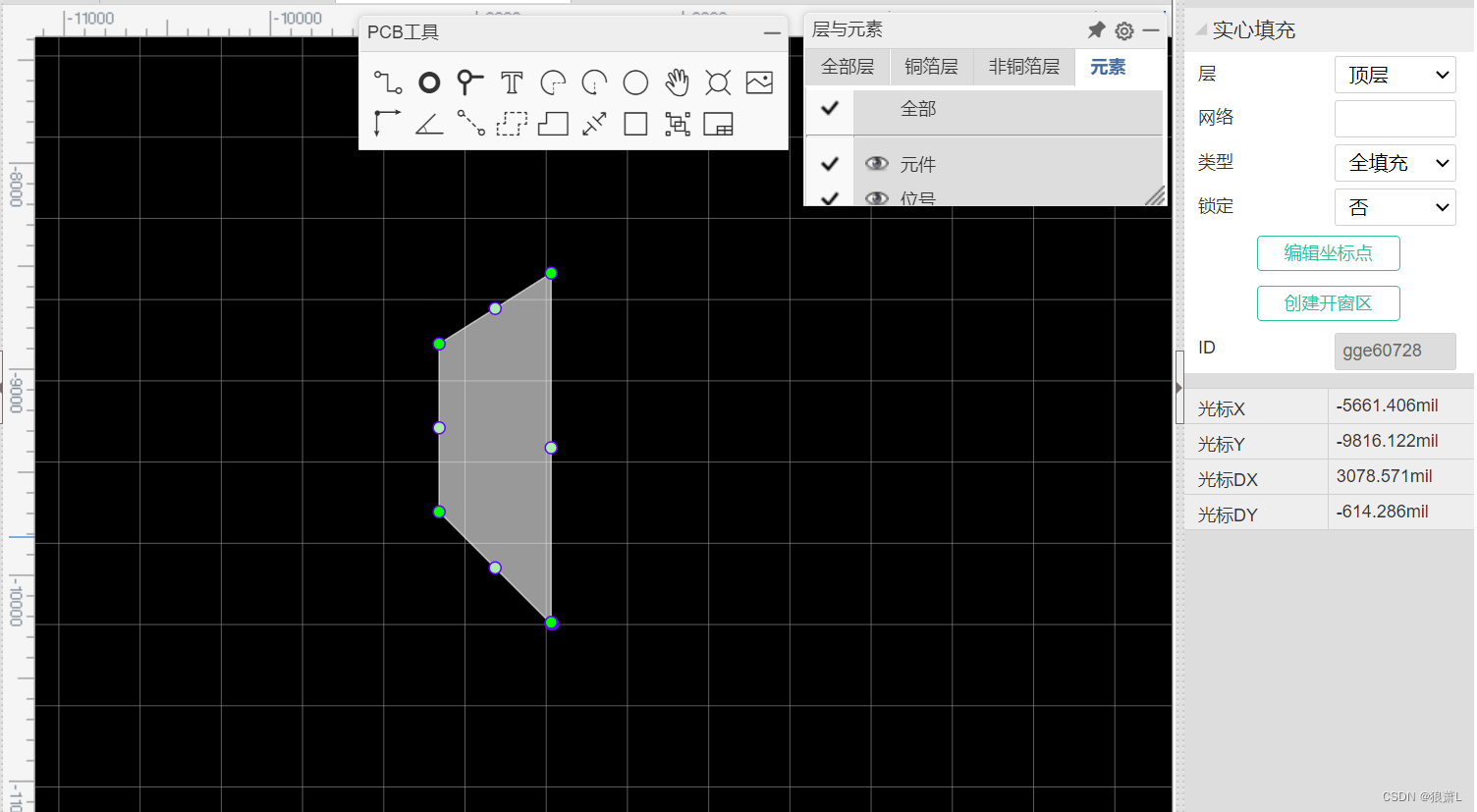
Task: Select the Pad tool
Action: 429,82
